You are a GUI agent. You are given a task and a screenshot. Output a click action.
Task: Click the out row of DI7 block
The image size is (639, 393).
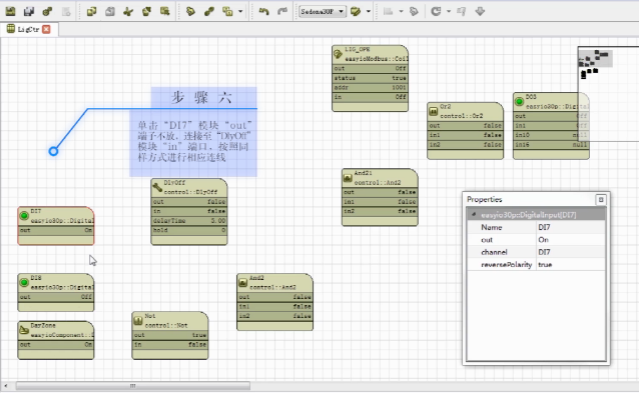pyautogui.click(x=56, y=230)
